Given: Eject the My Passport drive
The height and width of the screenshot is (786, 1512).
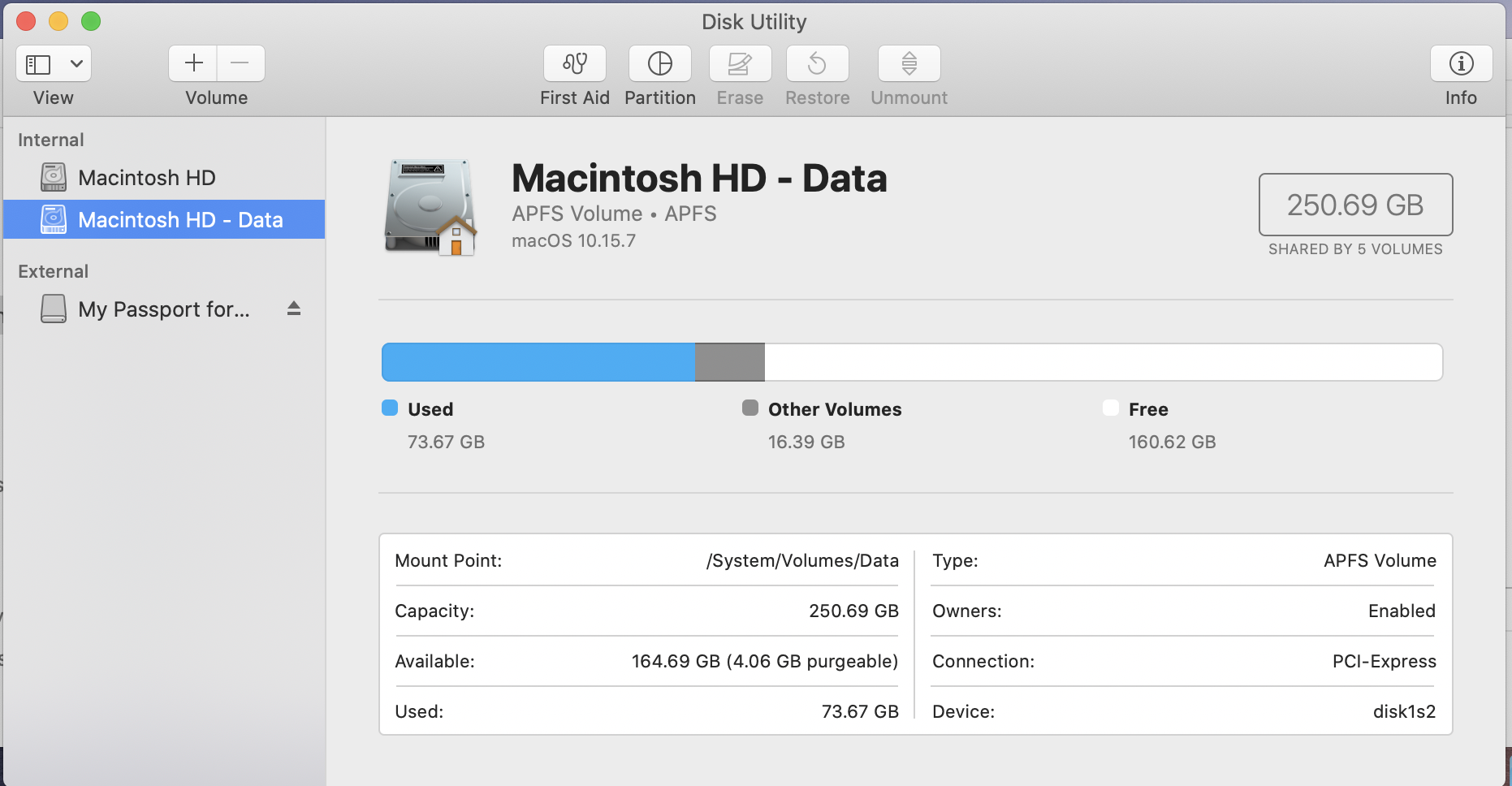Looking at the screenshot, I should pos(294,309).
